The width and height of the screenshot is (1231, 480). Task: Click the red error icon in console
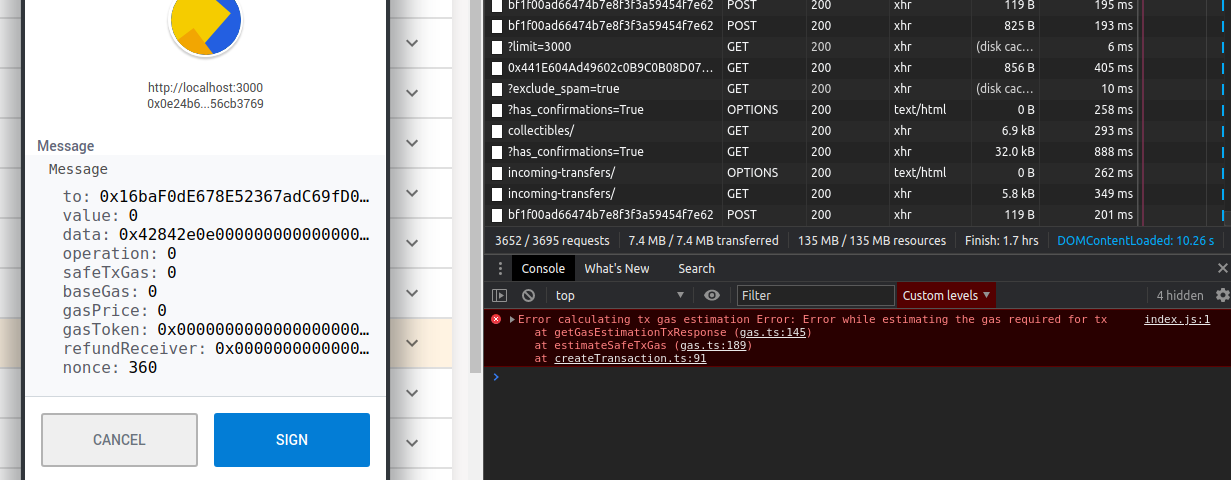[x=496, y=320]
